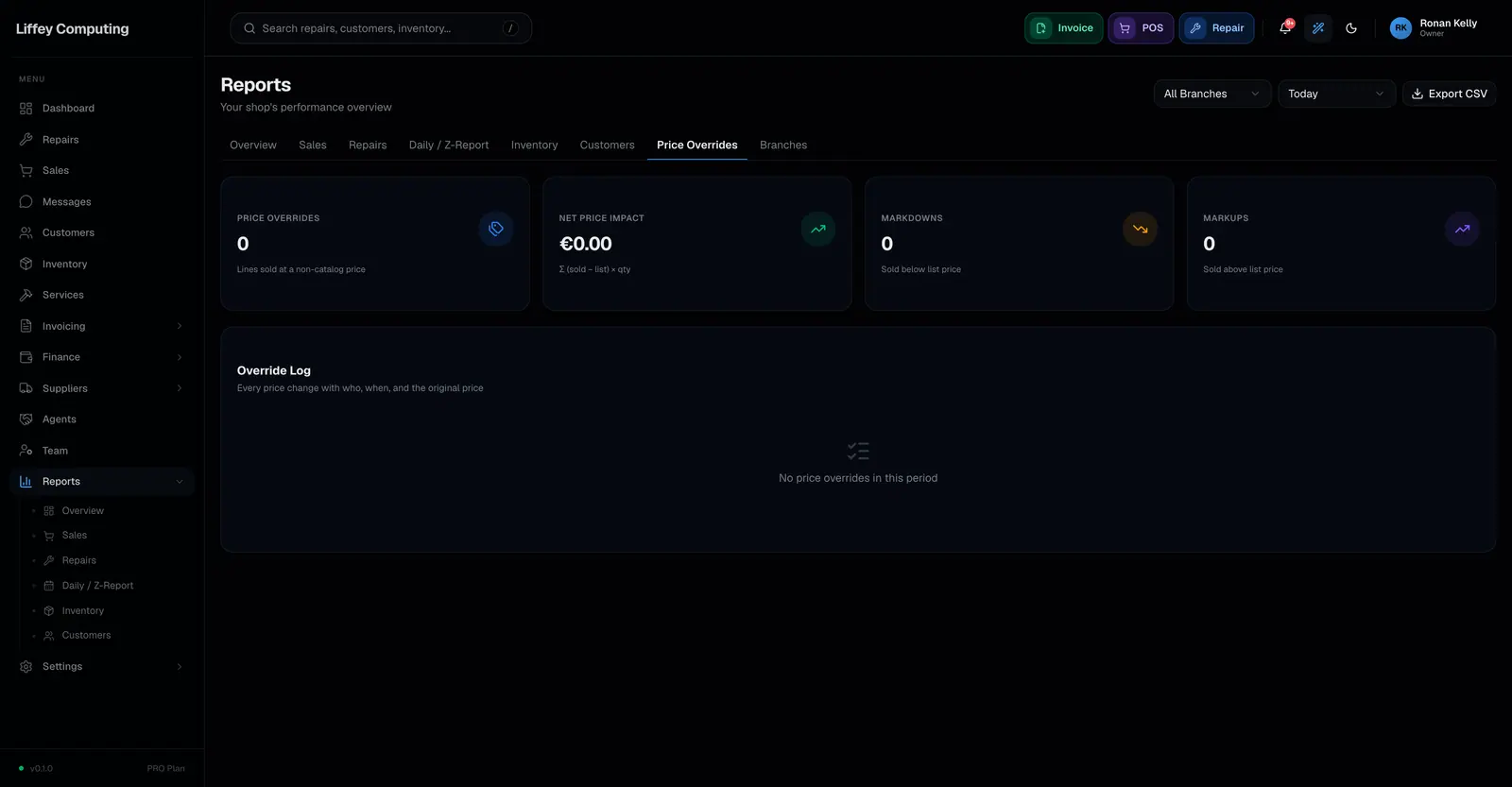Open the Today date range dropdown
Viewport: 1512px width, 787px height.
[x=1336, y=94]
